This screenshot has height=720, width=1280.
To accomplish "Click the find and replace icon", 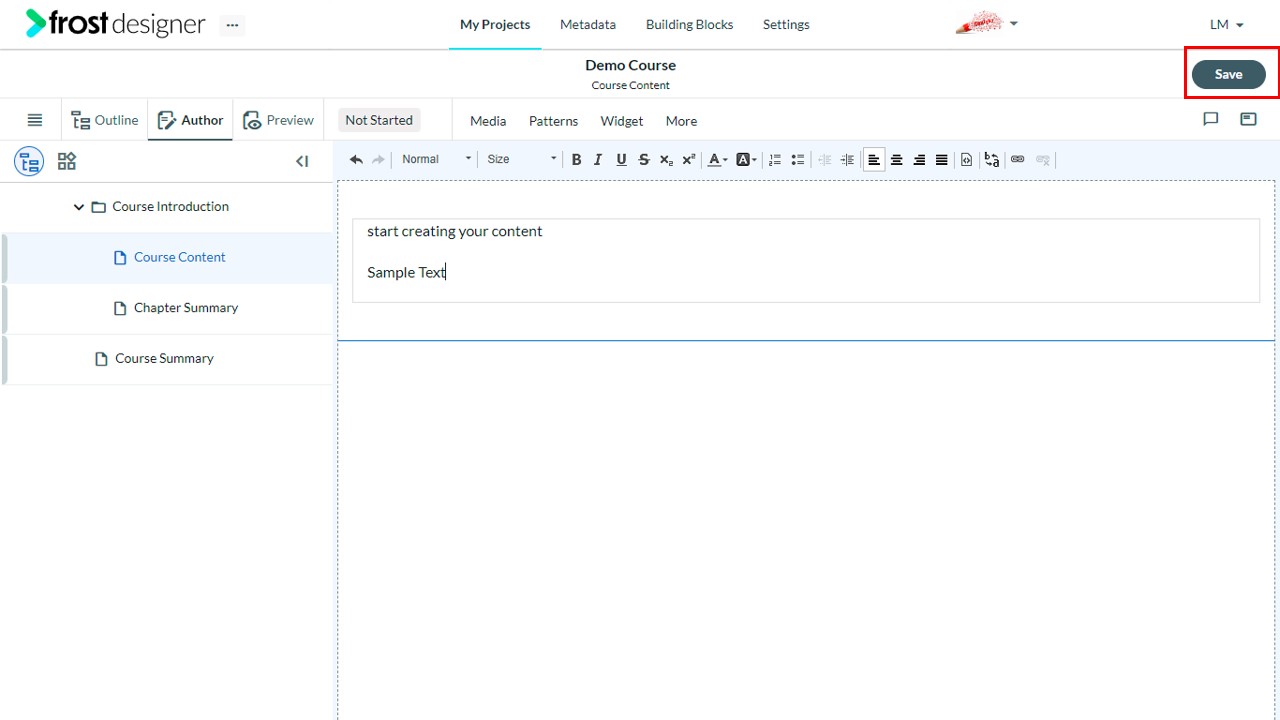I will (992, 159).
